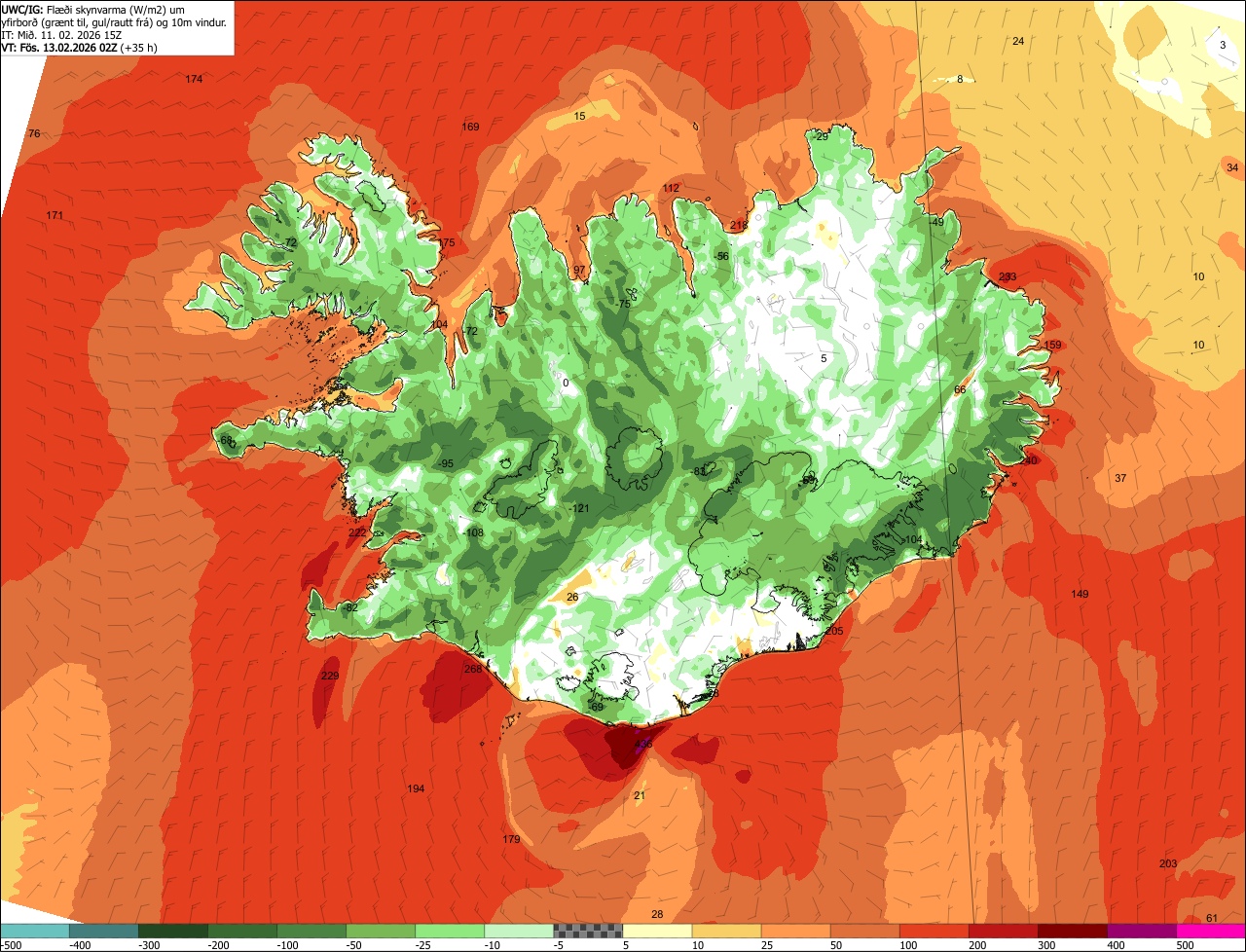The width and height of the screenshot is (1246, 952).
Task: Click the orange 25 to 50 legend swatch
Action: 794,931
